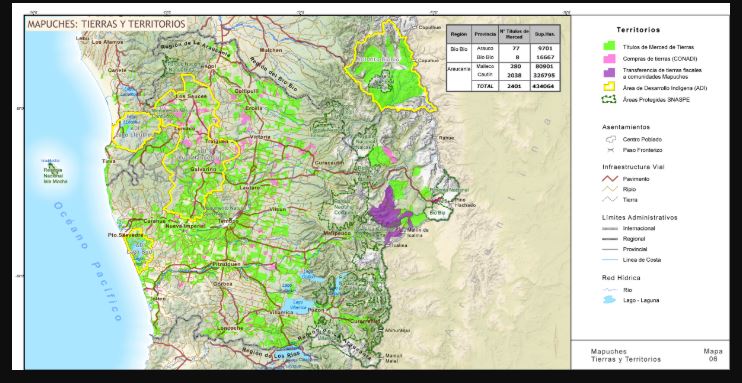Click the Ripio road line symbol

pyautogui.click(x=610, y=189)
